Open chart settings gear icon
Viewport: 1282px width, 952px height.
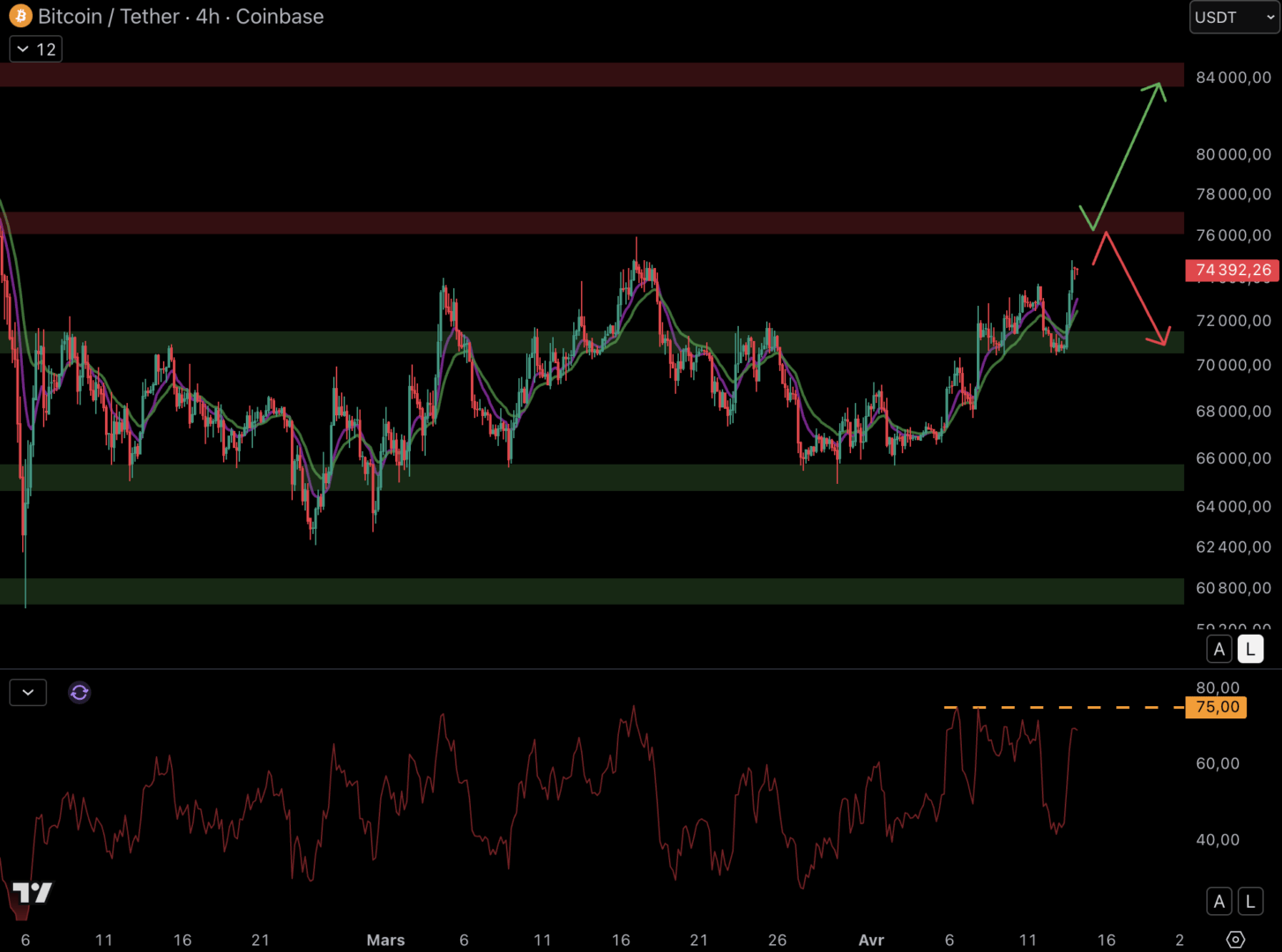(x=1235, y=940)
